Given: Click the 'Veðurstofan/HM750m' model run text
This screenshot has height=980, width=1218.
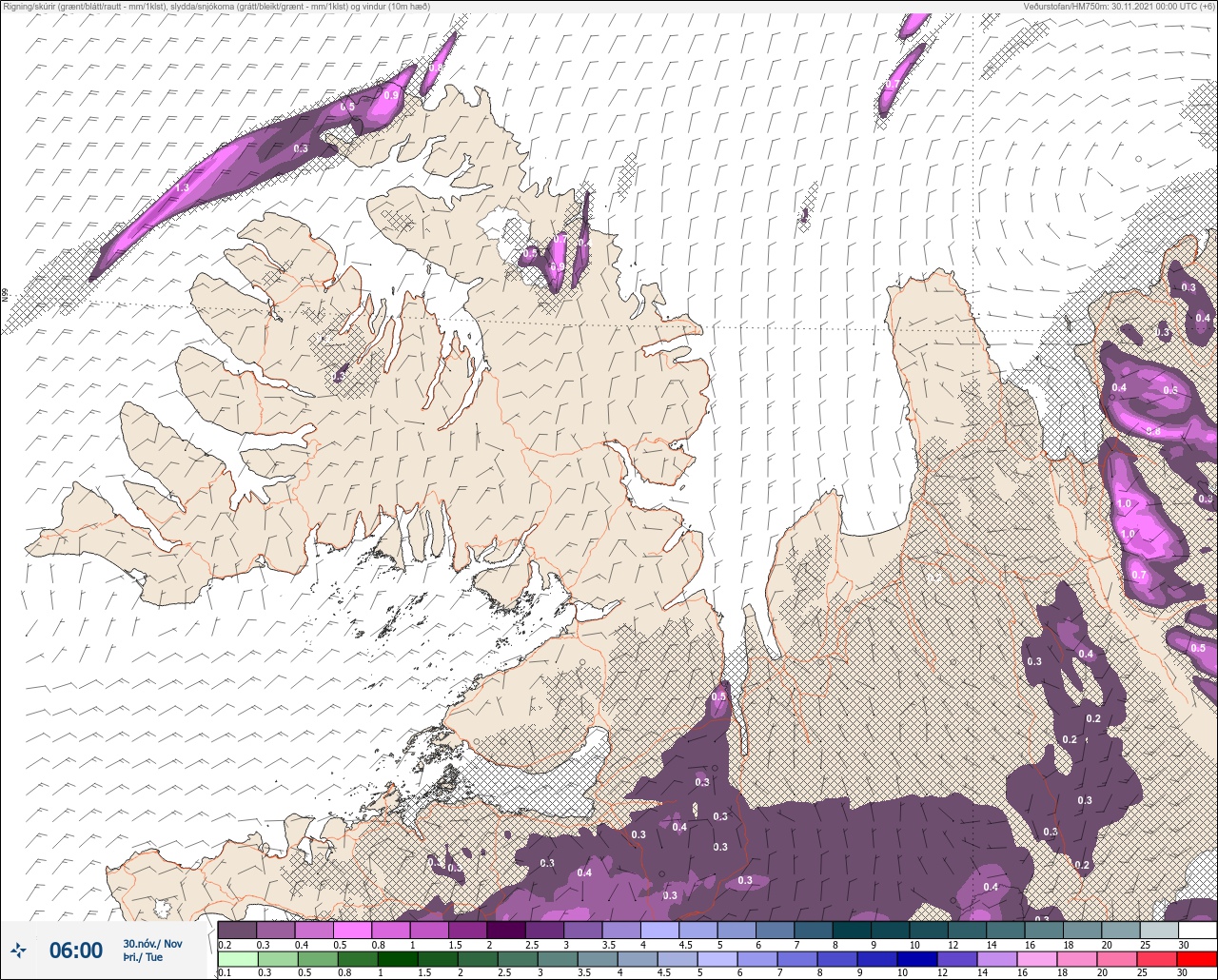Looking at the screenshot, I should (1120, 7).
